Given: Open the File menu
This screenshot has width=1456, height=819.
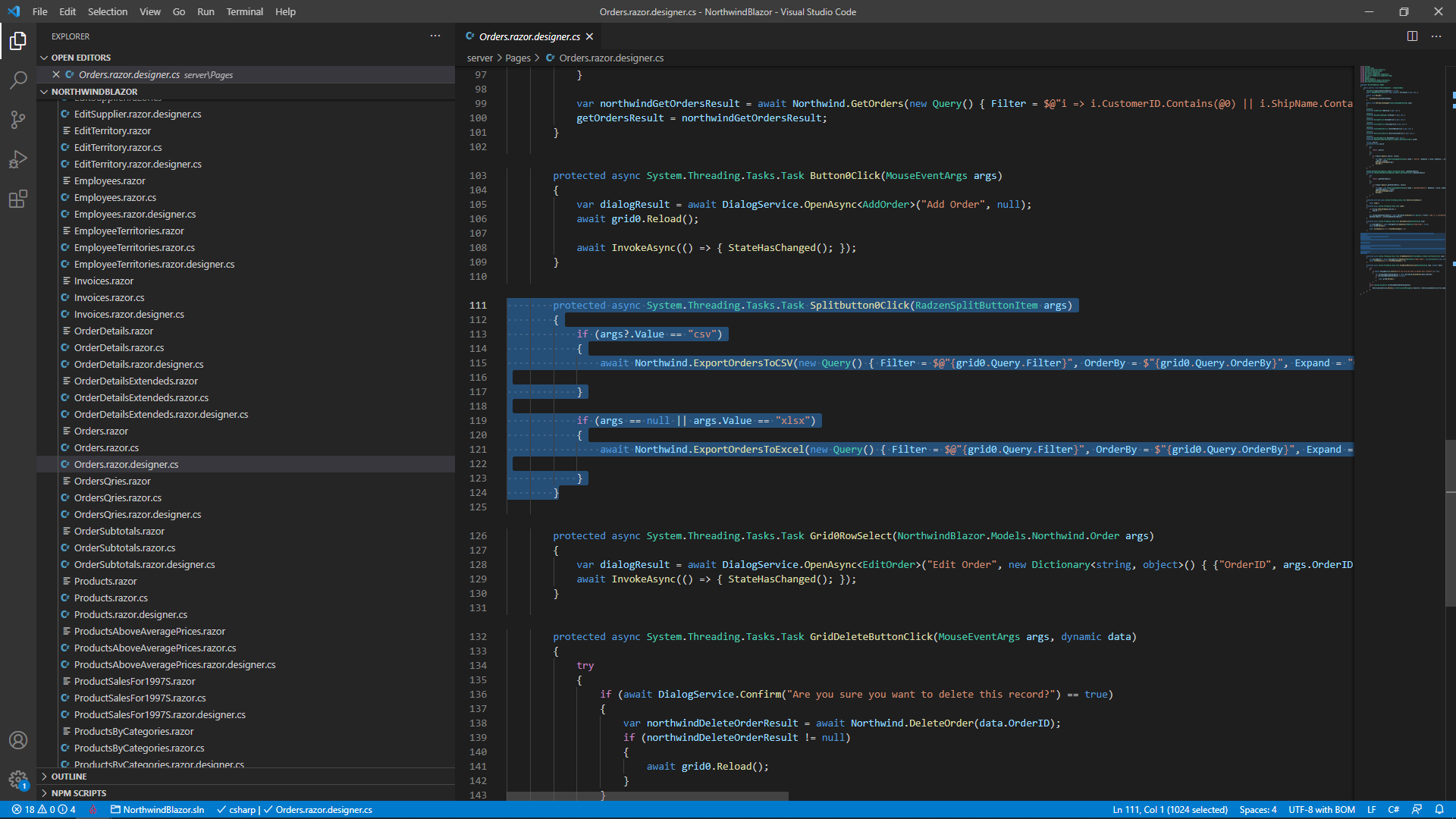Looking at the screenshot, I should (40, 11).
